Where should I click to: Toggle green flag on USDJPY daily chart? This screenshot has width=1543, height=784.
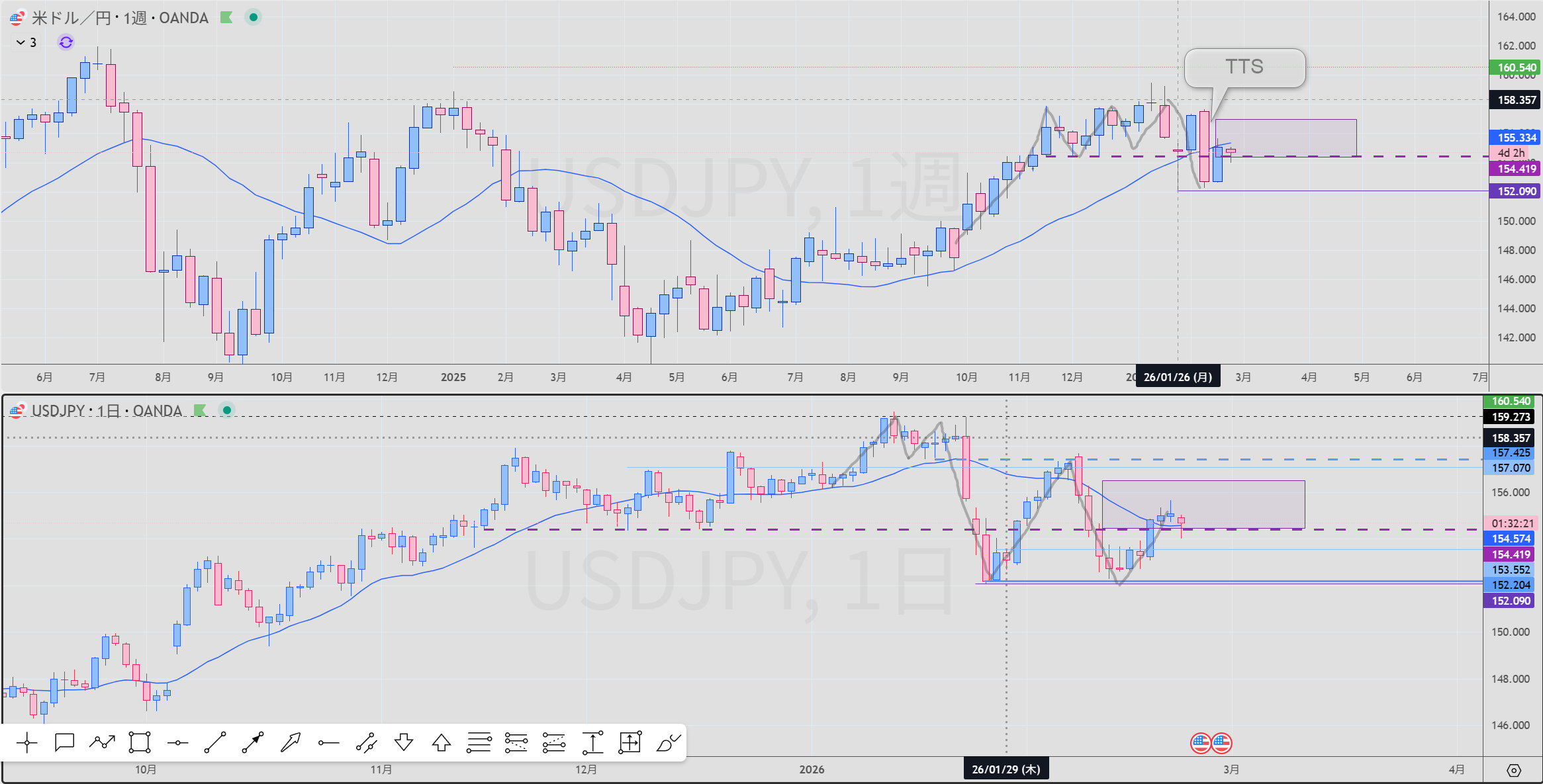(200, 410)
